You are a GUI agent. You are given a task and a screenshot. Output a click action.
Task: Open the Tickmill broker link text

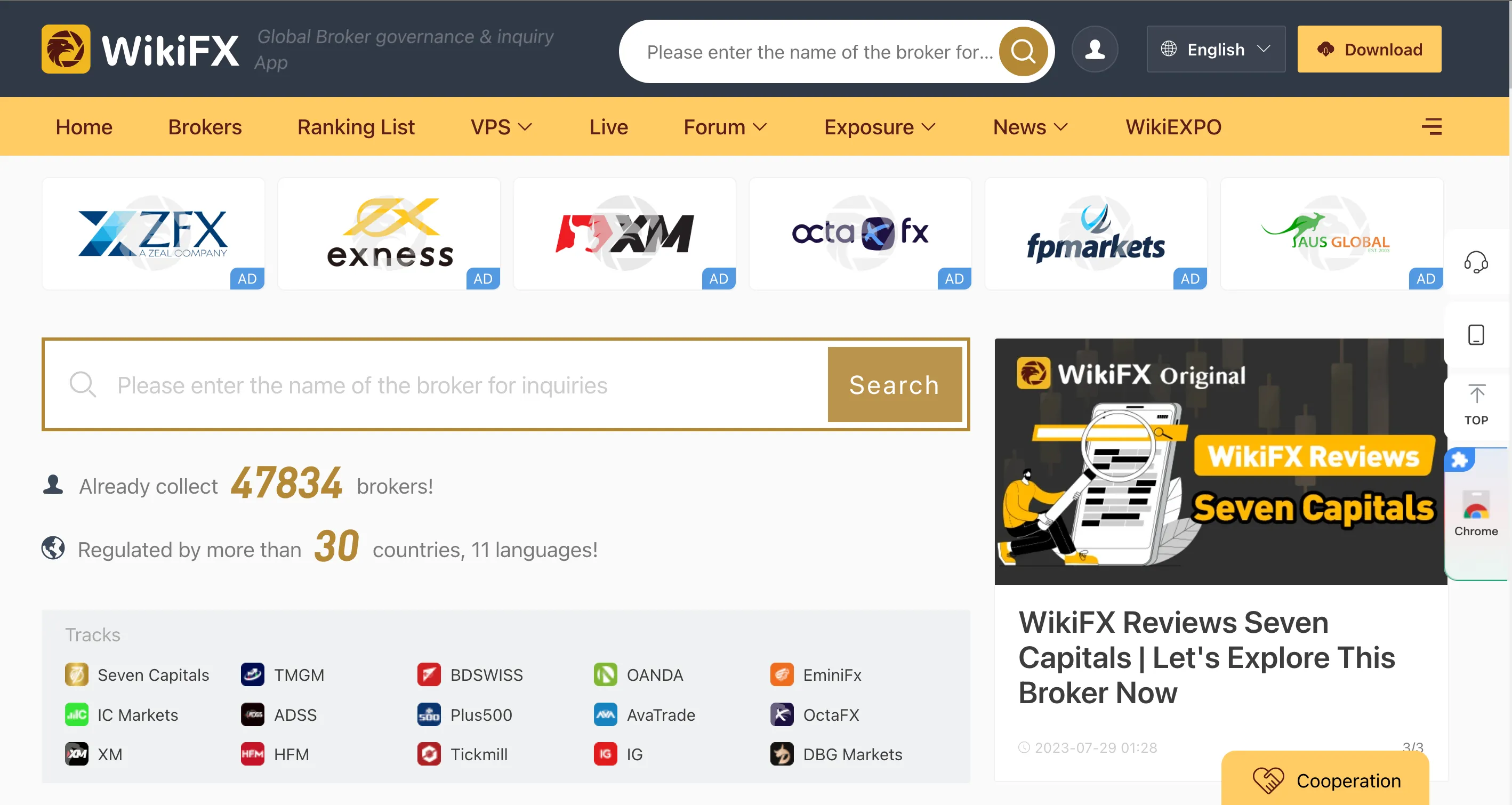(479, 754)
